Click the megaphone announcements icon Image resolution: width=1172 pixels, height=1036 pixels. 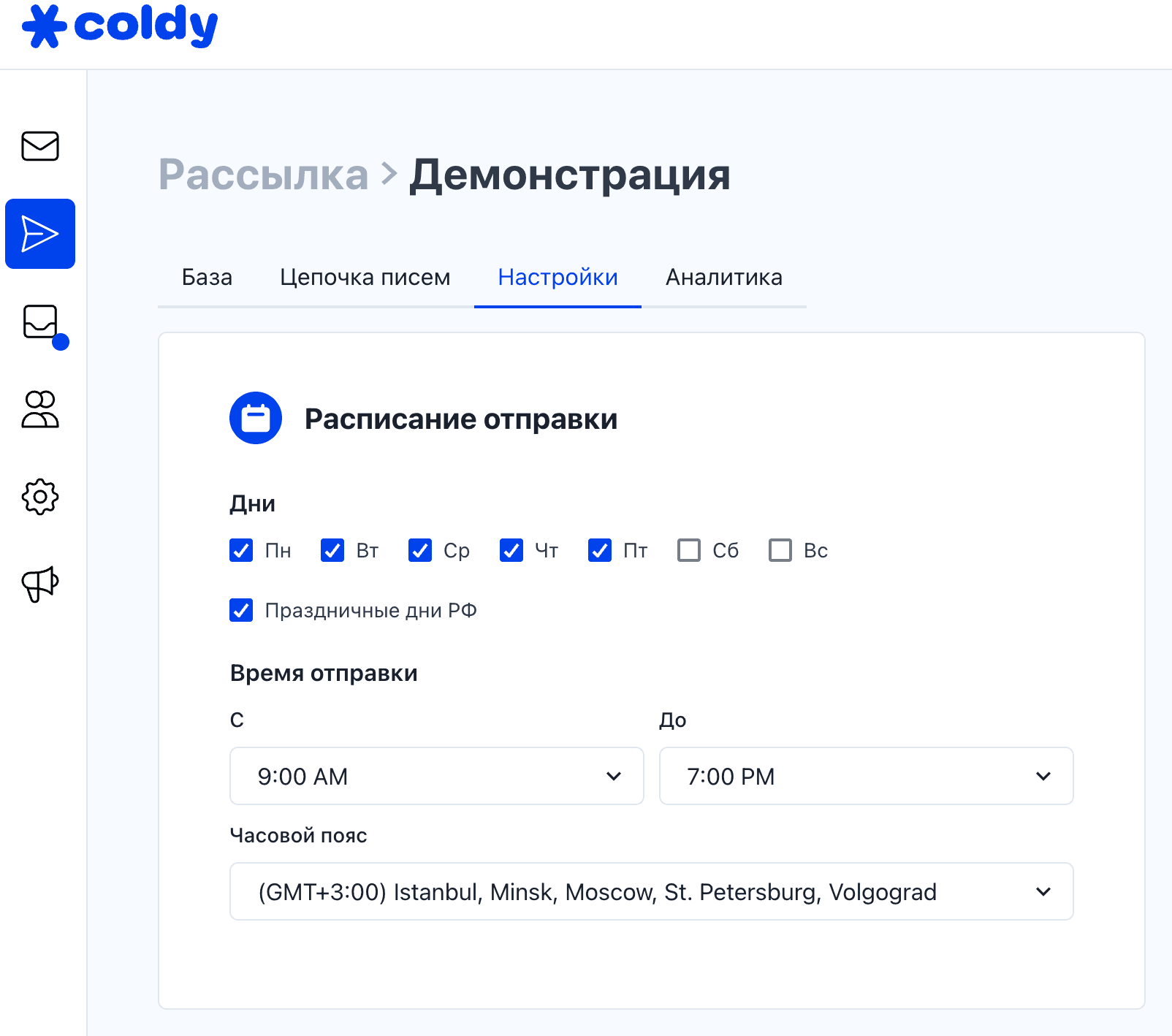[40, 584]
